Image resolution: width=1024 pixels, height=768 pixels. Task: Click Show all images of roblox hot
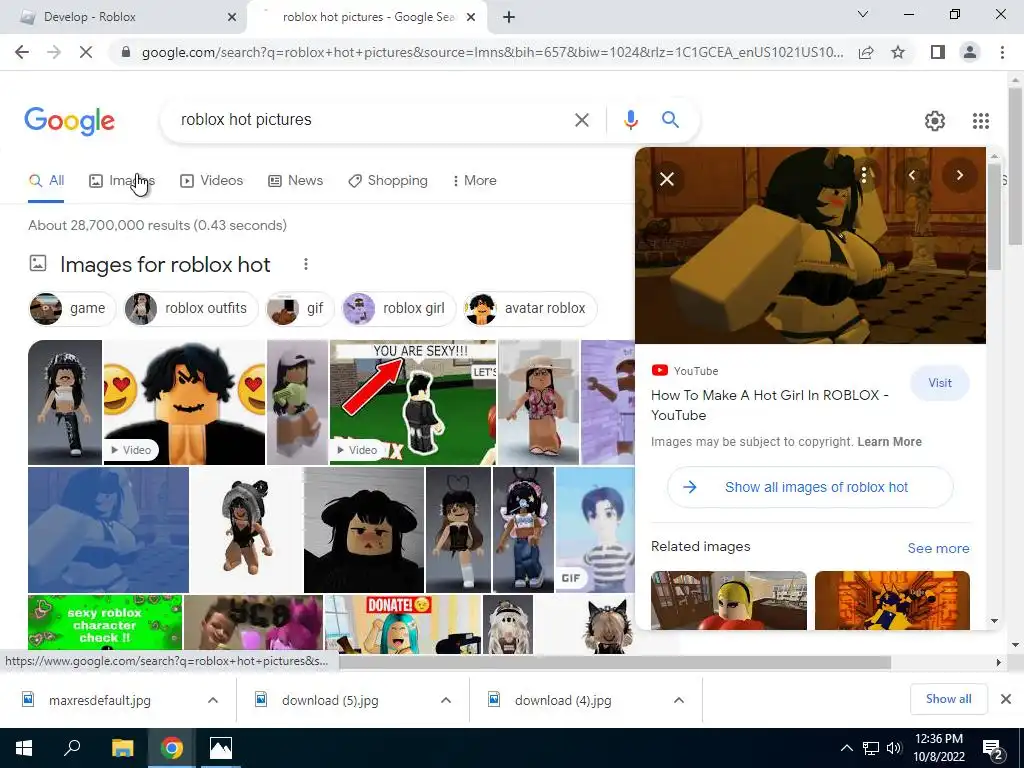(x=810, y=487)
